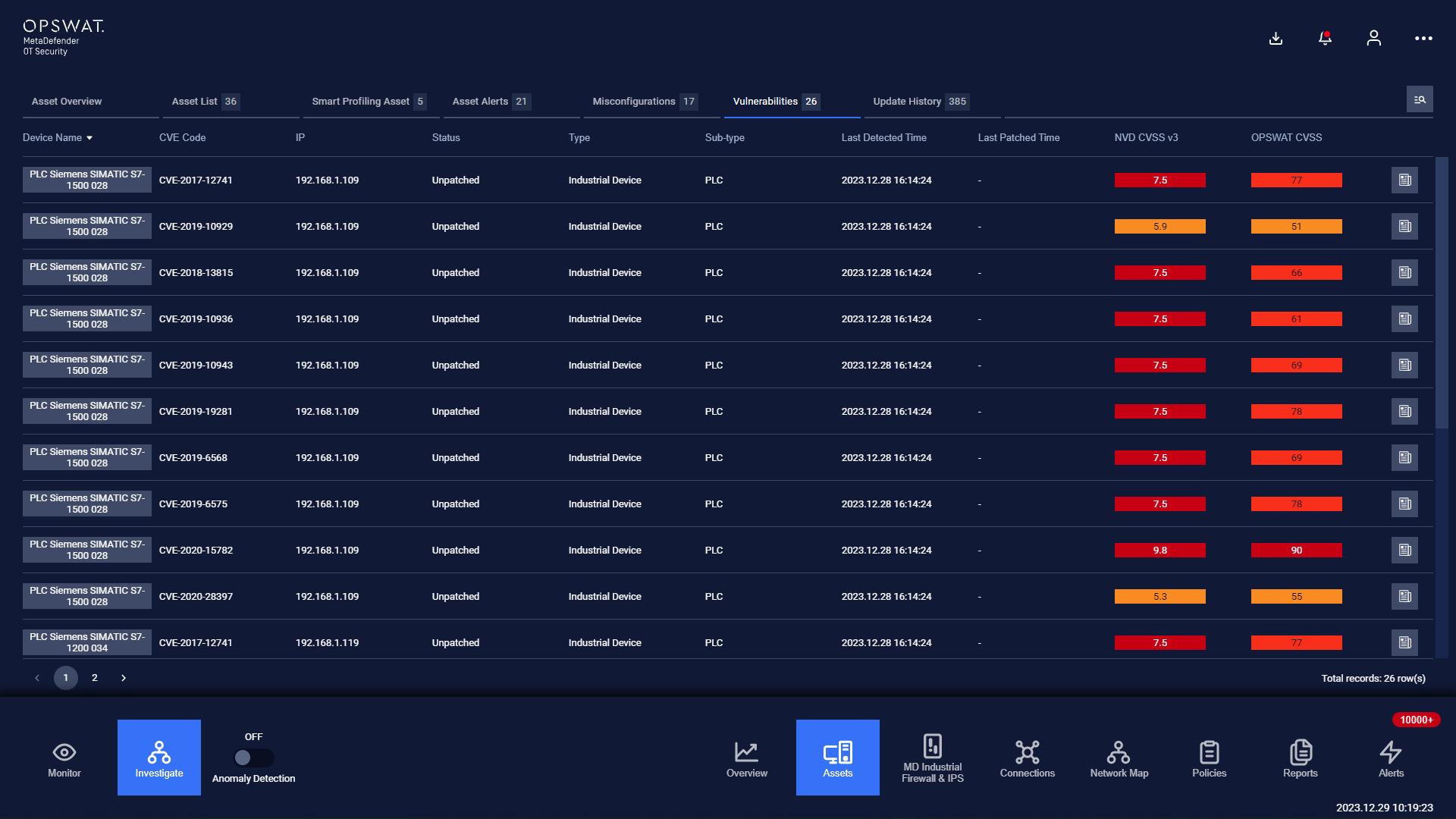Click OPSWAT CVSS 90 bar for CVE-2020-15782
1456x819 pixels.
(1296, 551)
